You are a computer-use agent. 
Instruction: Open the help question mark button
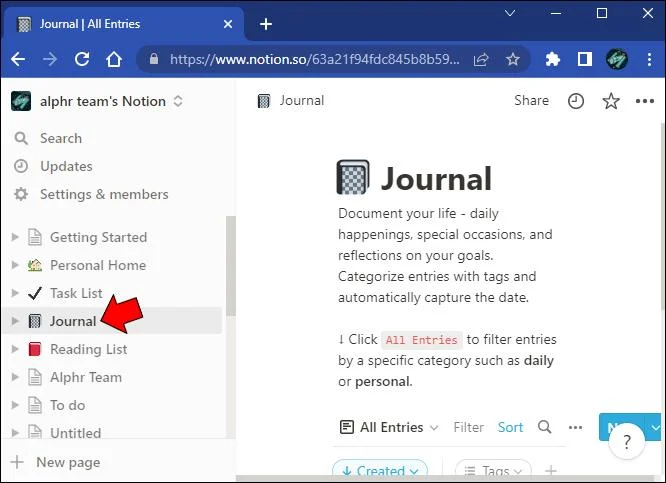pyautogui.click(x=626, y=442)
